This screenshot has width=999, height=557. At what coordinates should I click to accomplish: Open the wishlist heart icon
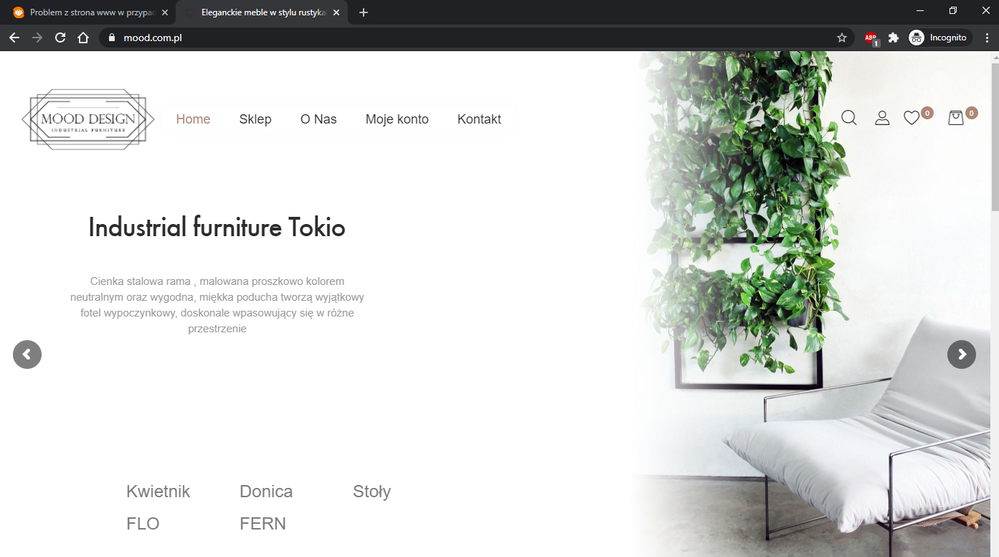tap(912, 118)
